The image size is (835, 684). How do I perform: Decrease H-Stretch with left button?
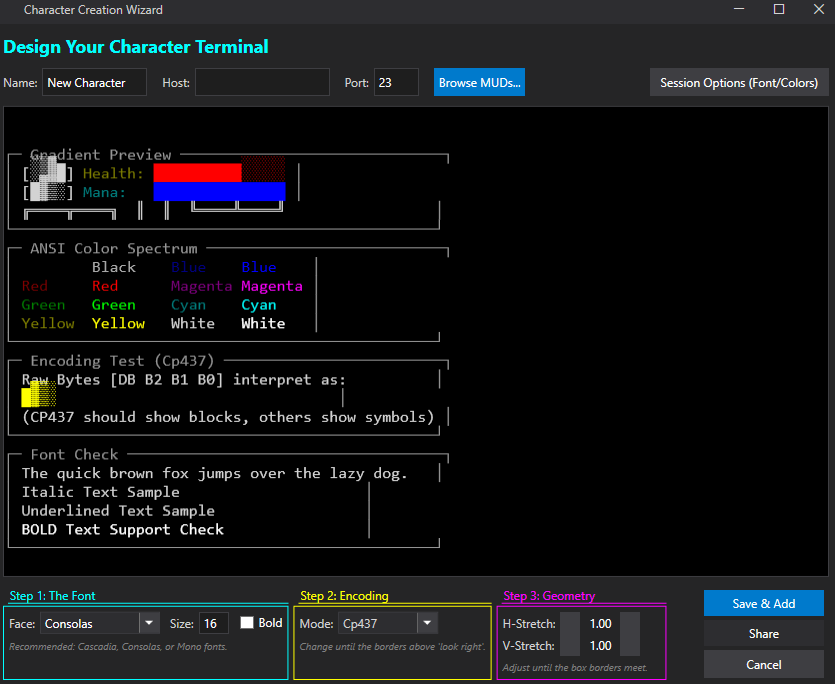[570, 623]
